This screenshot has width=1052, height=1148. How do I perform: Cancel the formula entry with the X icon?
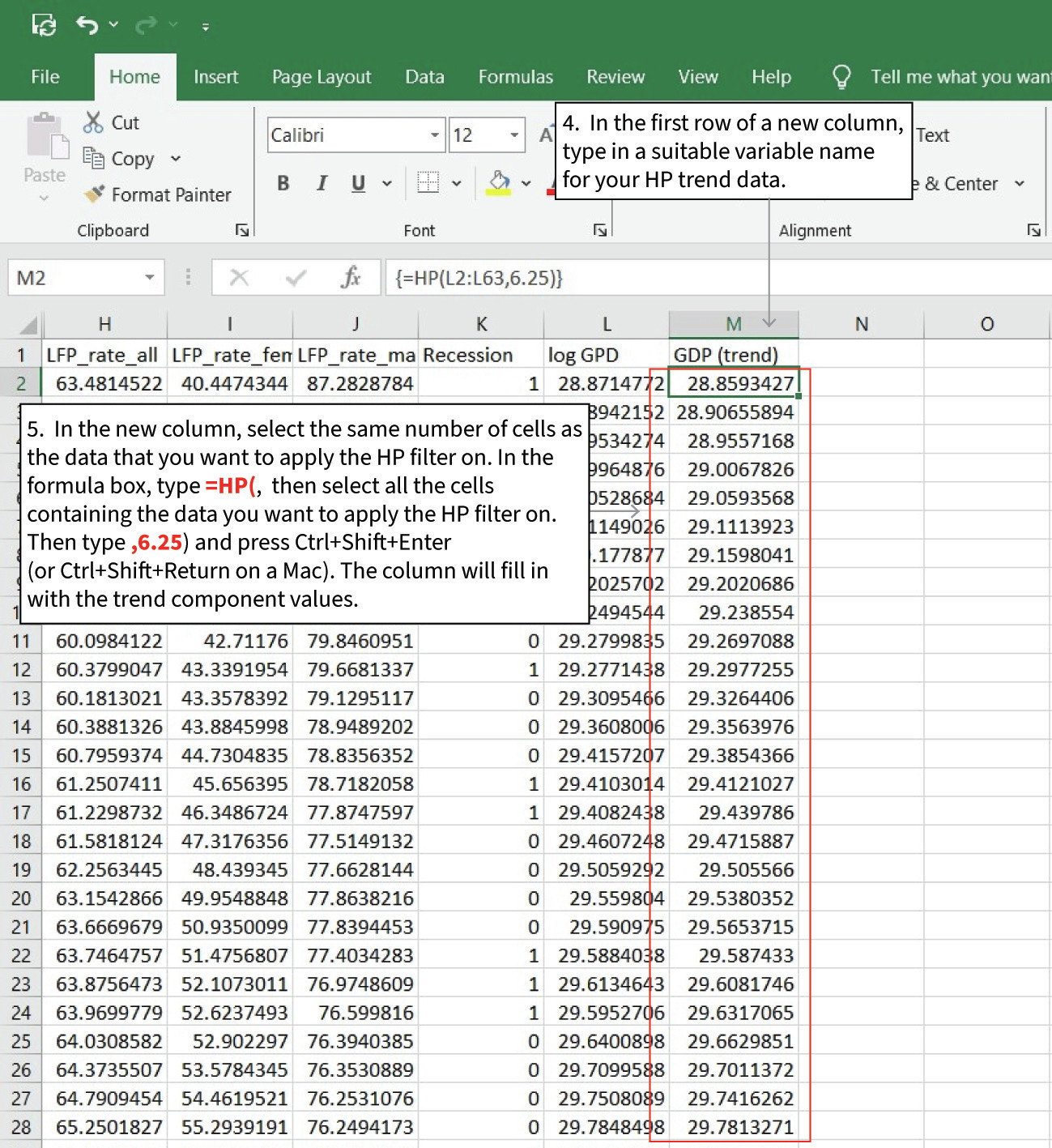coord(239,277)
